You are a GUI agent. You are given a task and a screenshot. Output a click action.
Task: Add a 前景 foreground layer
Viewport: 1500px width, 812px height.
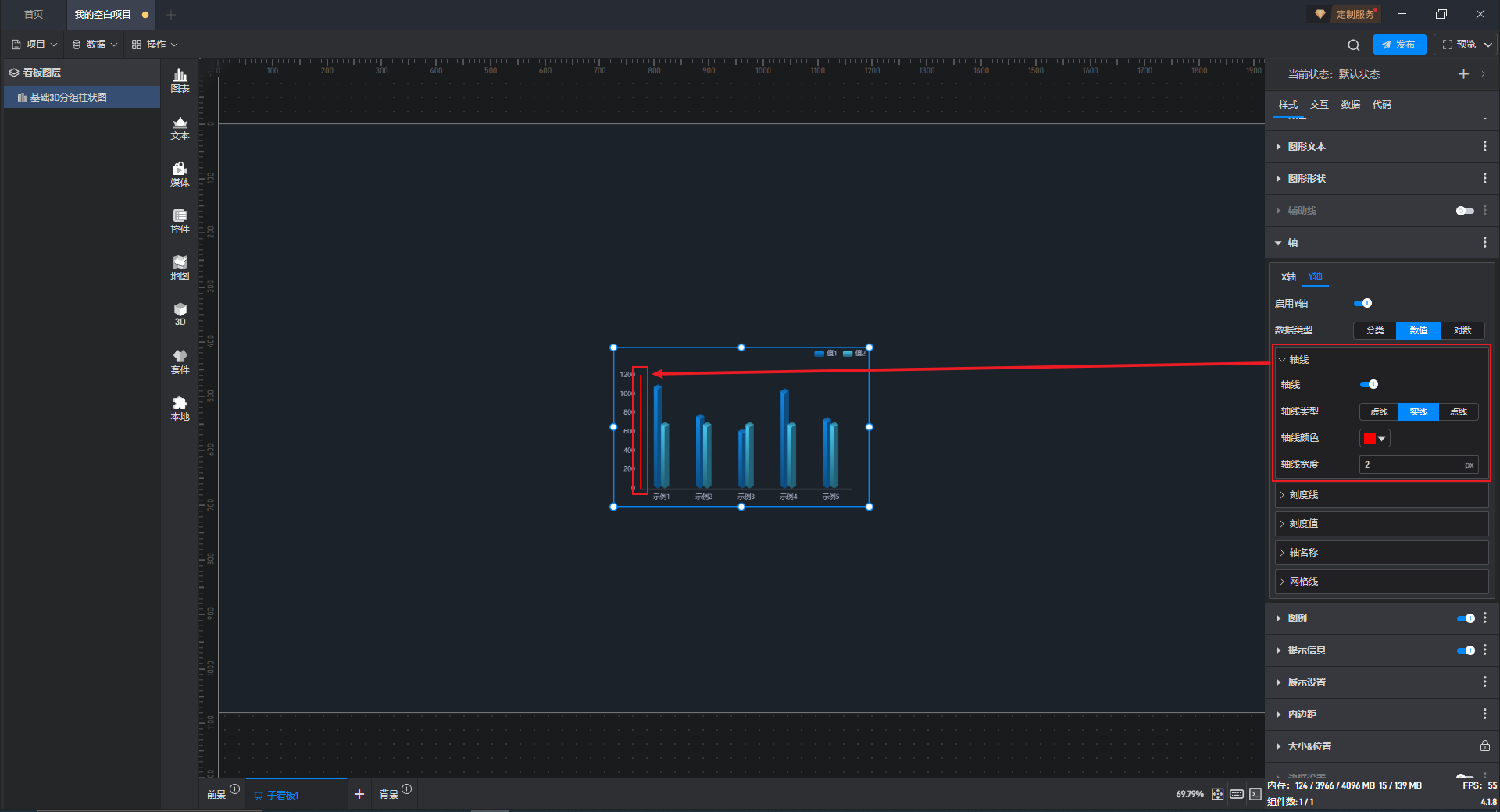click(234, 789)
